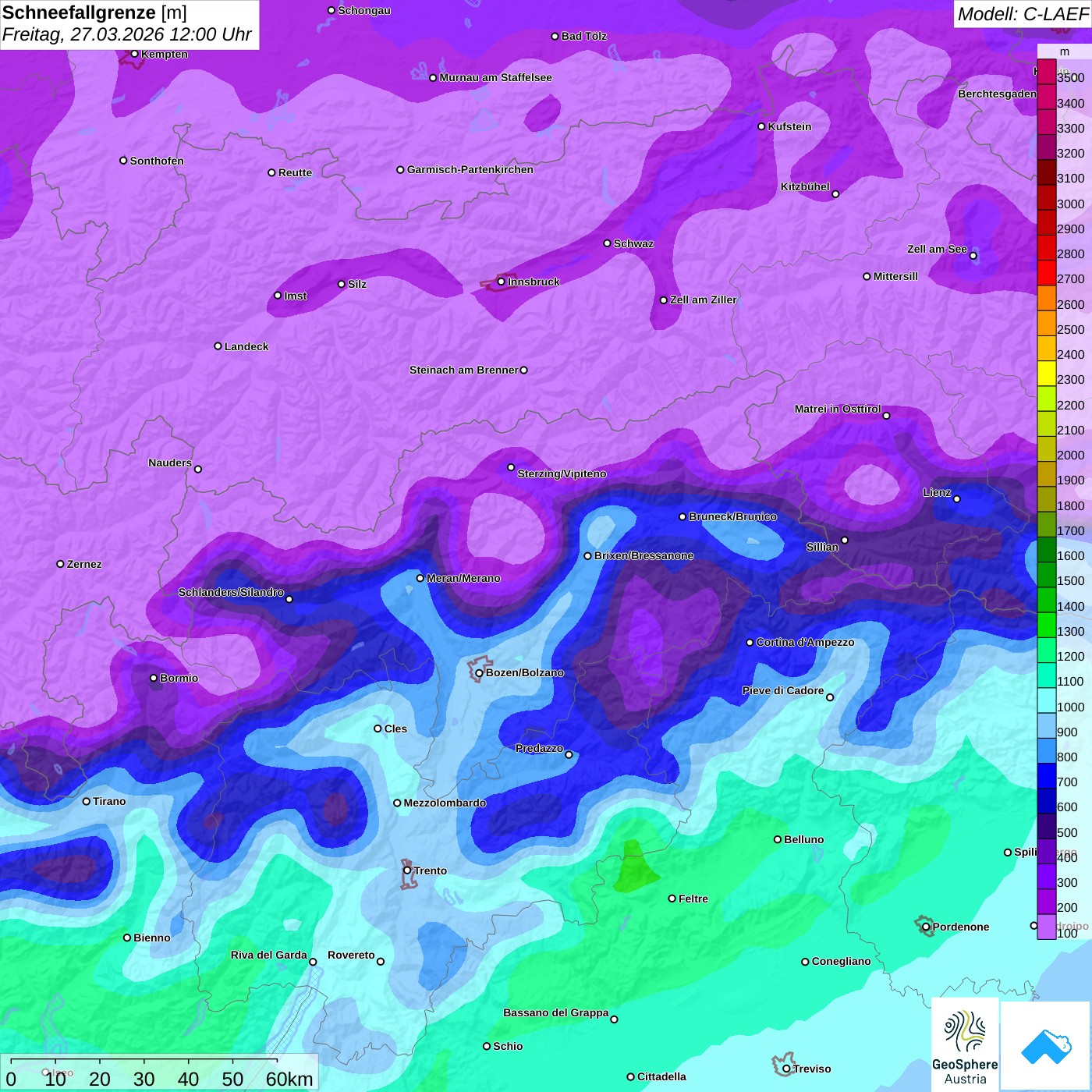Click the '3000' legend value
Image resolution: width=1092 pixels, height=1092 pixels.
[x=1070, y=204]
